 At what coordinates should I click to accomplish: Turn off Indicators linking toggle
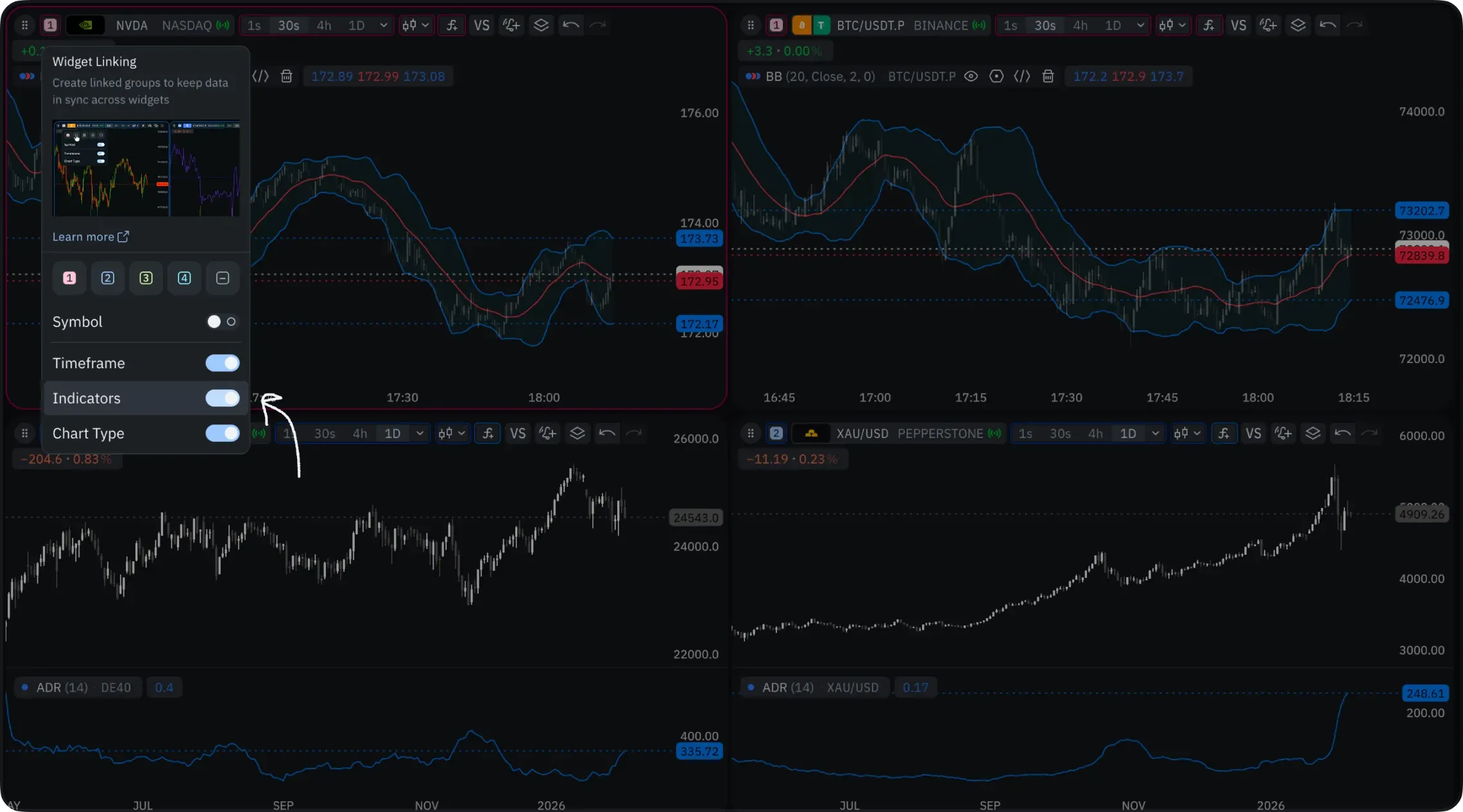[222, 398]
